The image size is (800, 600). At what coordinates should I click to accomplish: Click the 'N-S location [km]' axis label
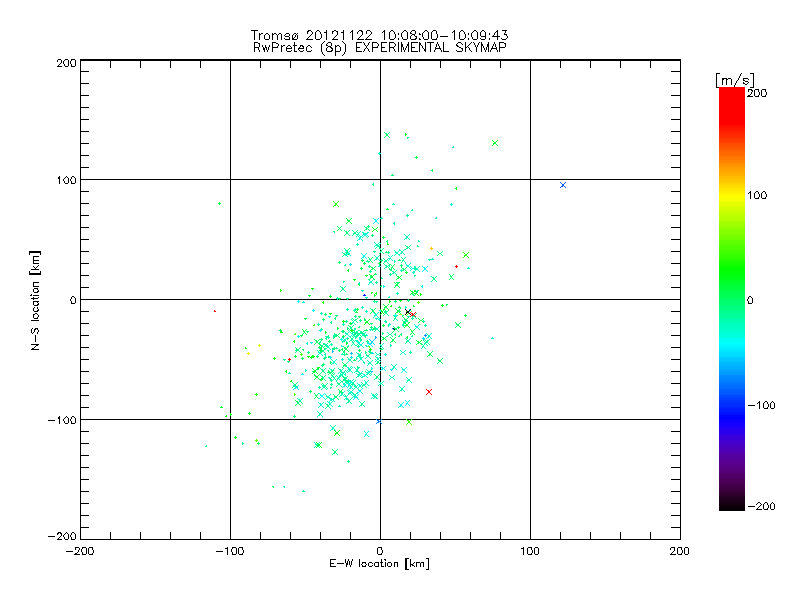click(35, 300)
